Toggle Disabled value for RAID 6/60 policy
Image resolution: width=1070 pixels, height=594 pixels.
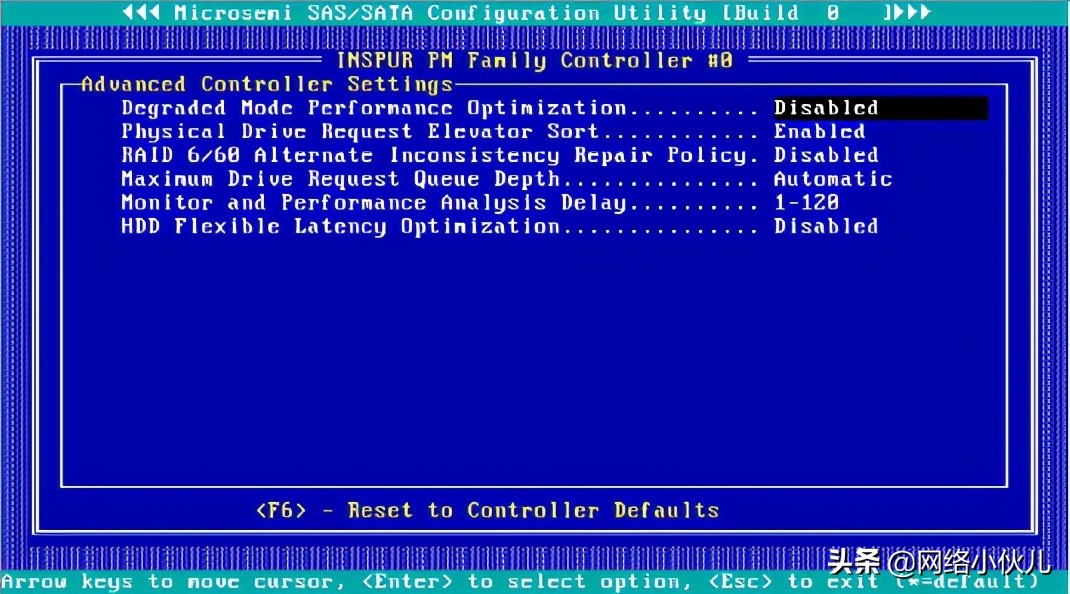point(826,155)
